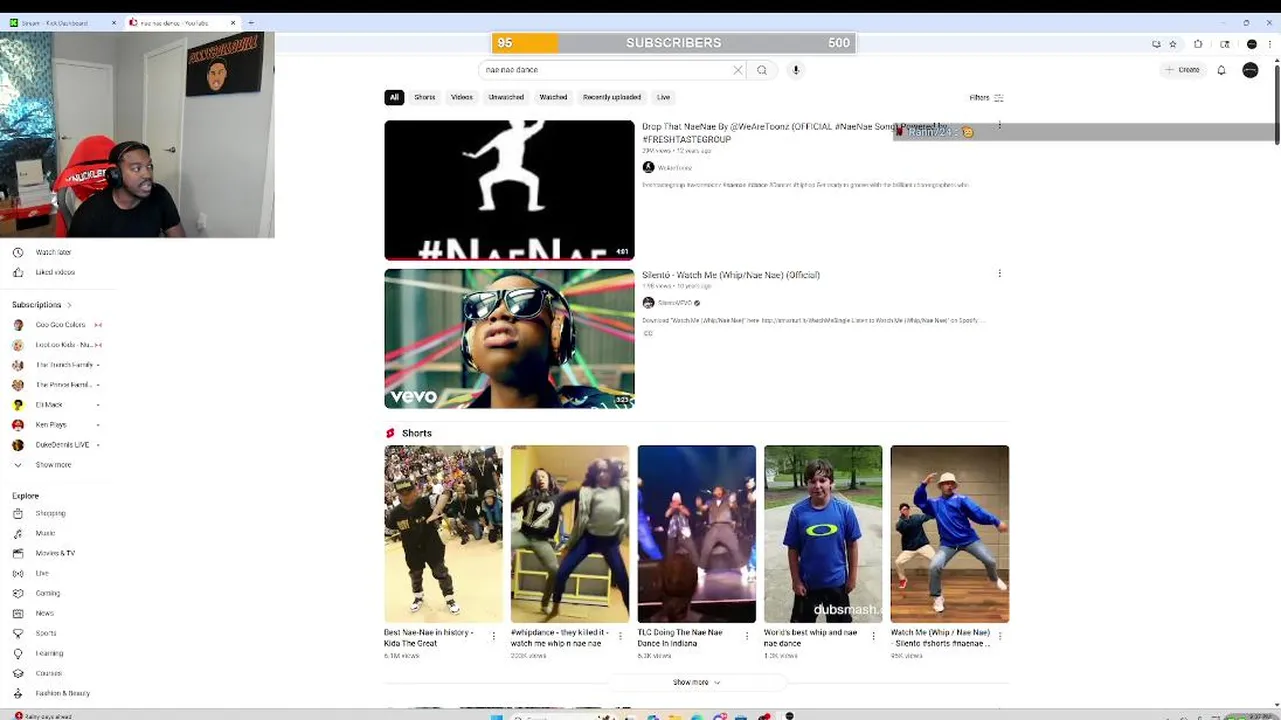Open the Ken Plays subscription
The width and height of the screenshot is (1281, 720).
coord(50,425)
